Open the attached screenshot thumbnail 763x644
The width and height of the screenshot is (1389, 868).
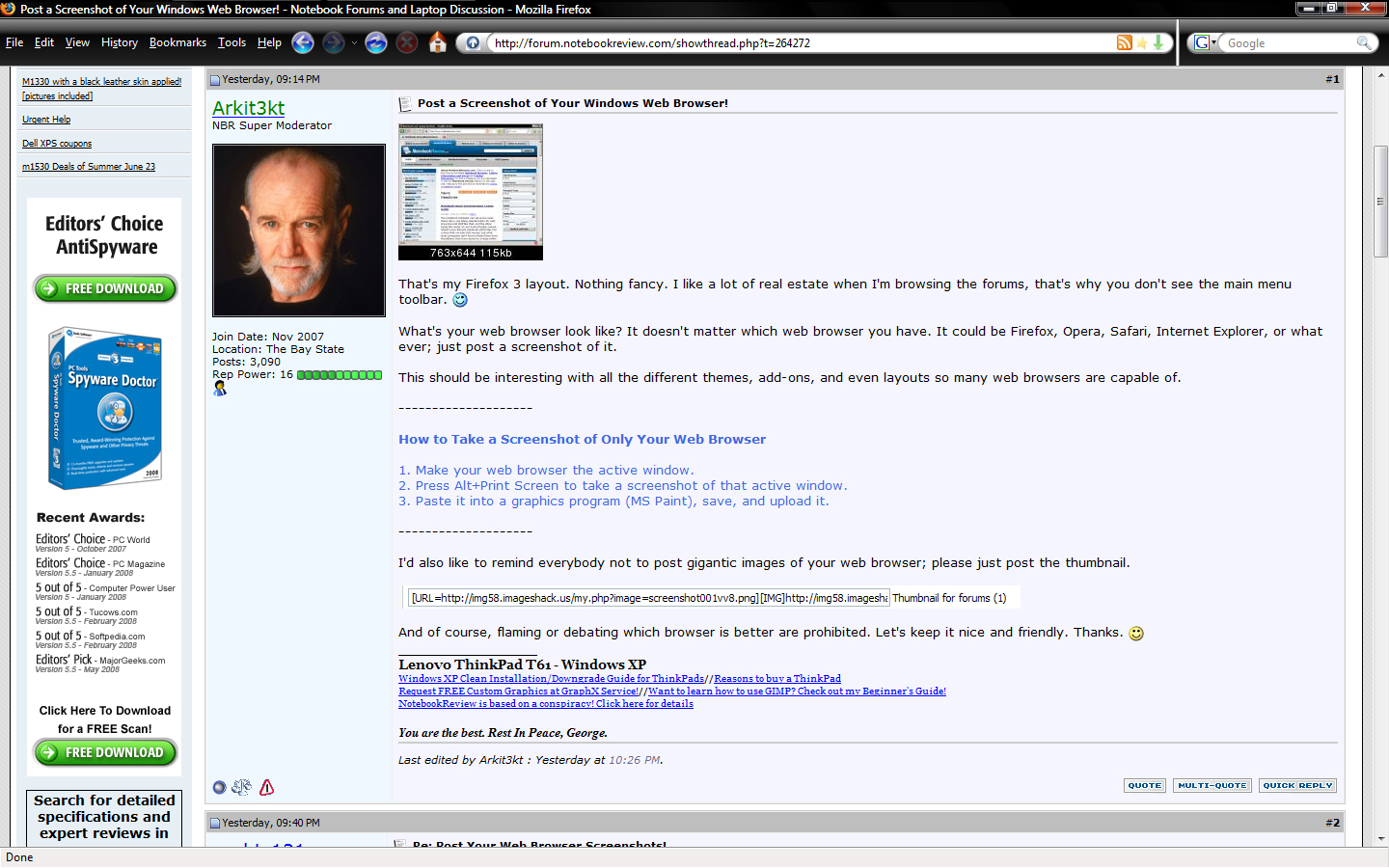coord(471,192)
